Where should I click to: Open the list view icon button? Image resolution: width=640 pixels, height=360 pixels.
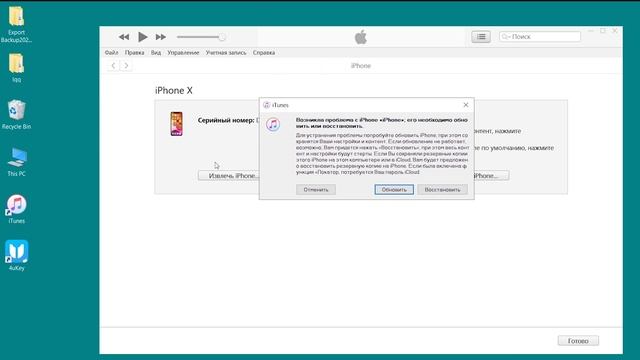(481, 37)
